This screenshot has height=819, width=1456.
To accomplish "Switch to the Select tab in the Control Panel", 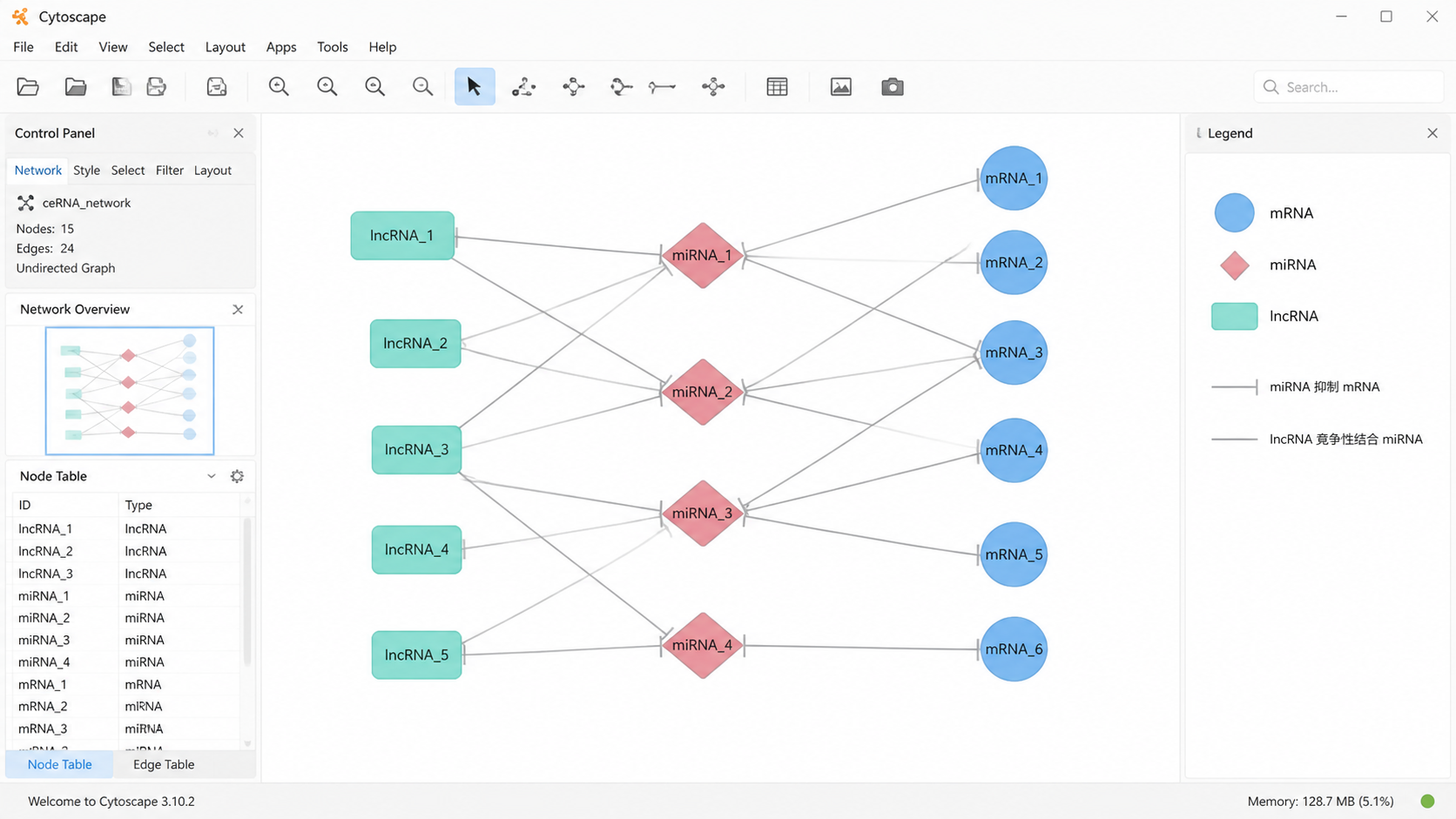I will click(x=128, y=171).
